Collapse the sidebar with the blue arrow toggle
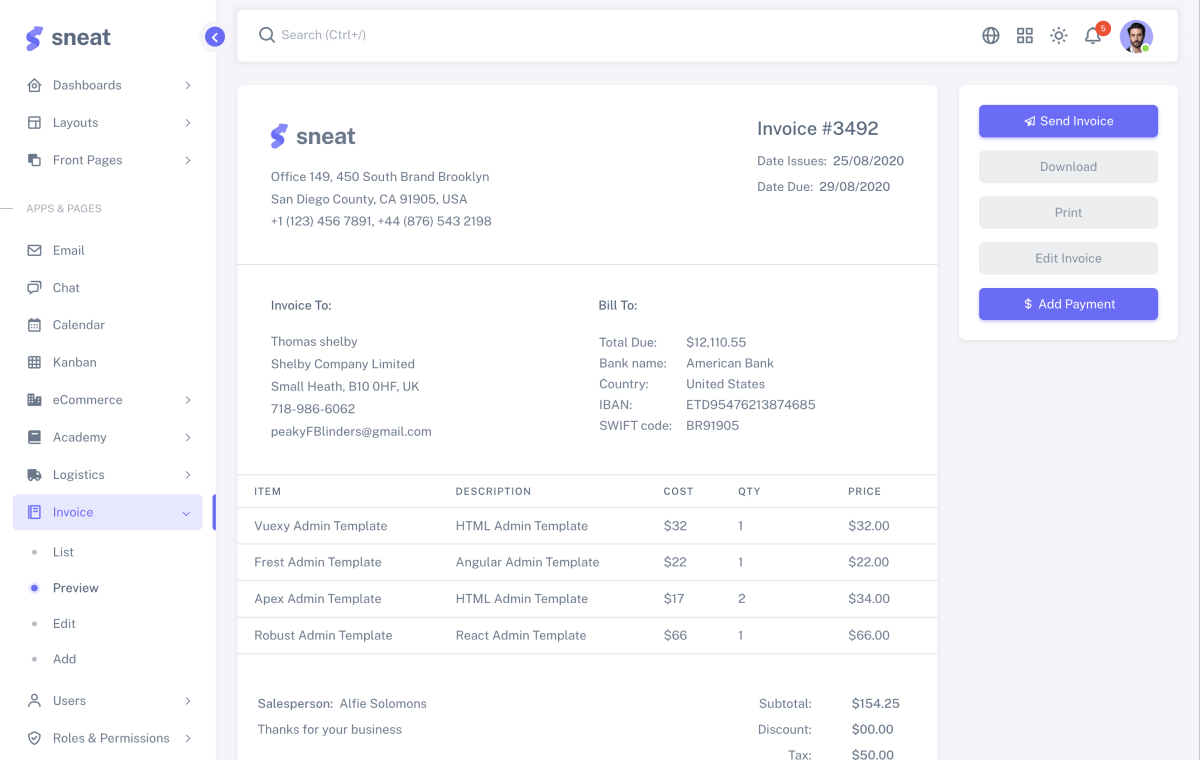 coord(214,36)
